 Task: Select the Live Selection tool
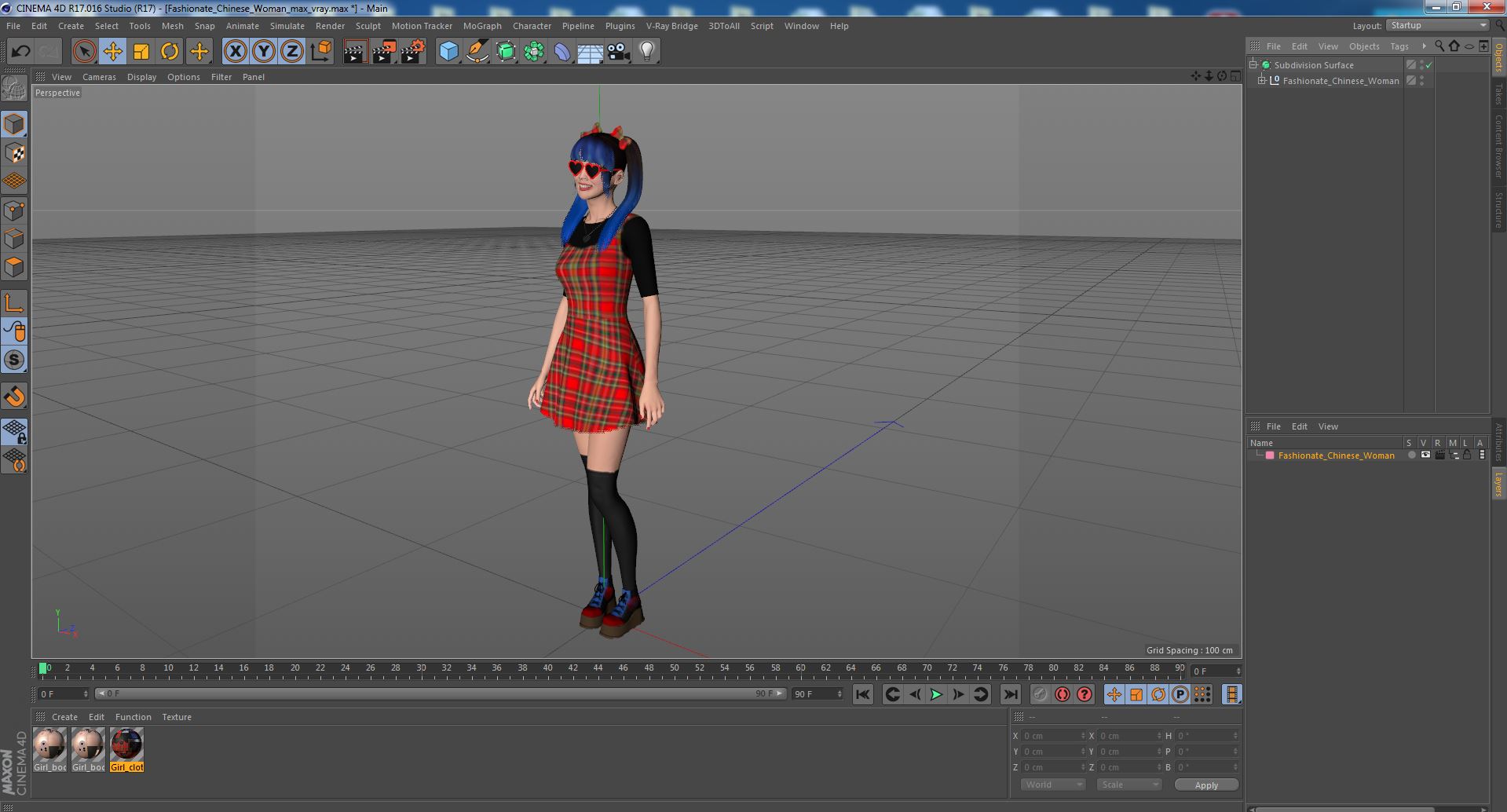(x=84, y=52)
